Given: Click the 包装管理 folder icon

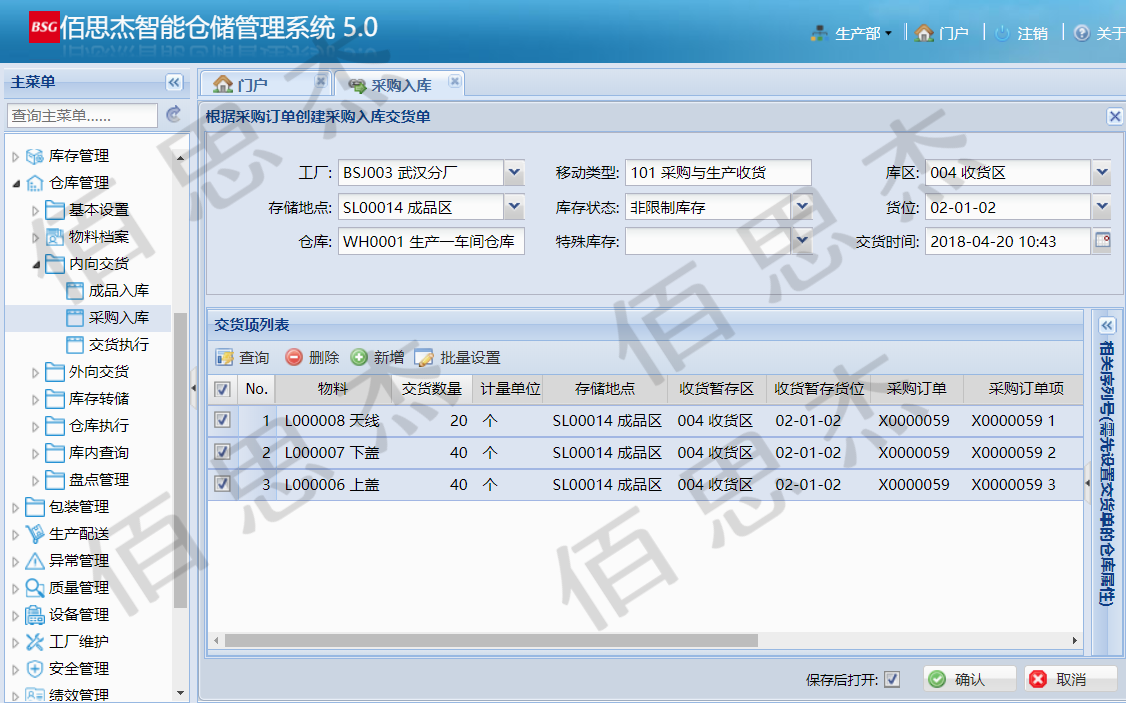Looking at the screenshot, I should (34, 507).
